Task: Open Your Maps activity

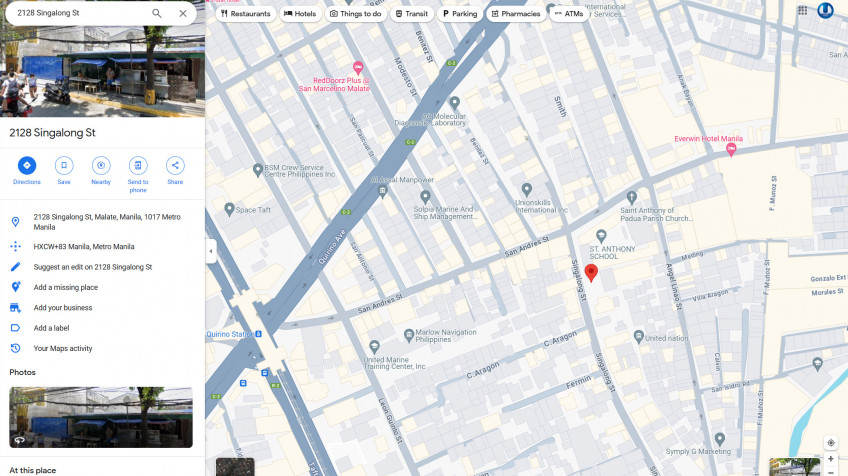Action: coord(102,348)
